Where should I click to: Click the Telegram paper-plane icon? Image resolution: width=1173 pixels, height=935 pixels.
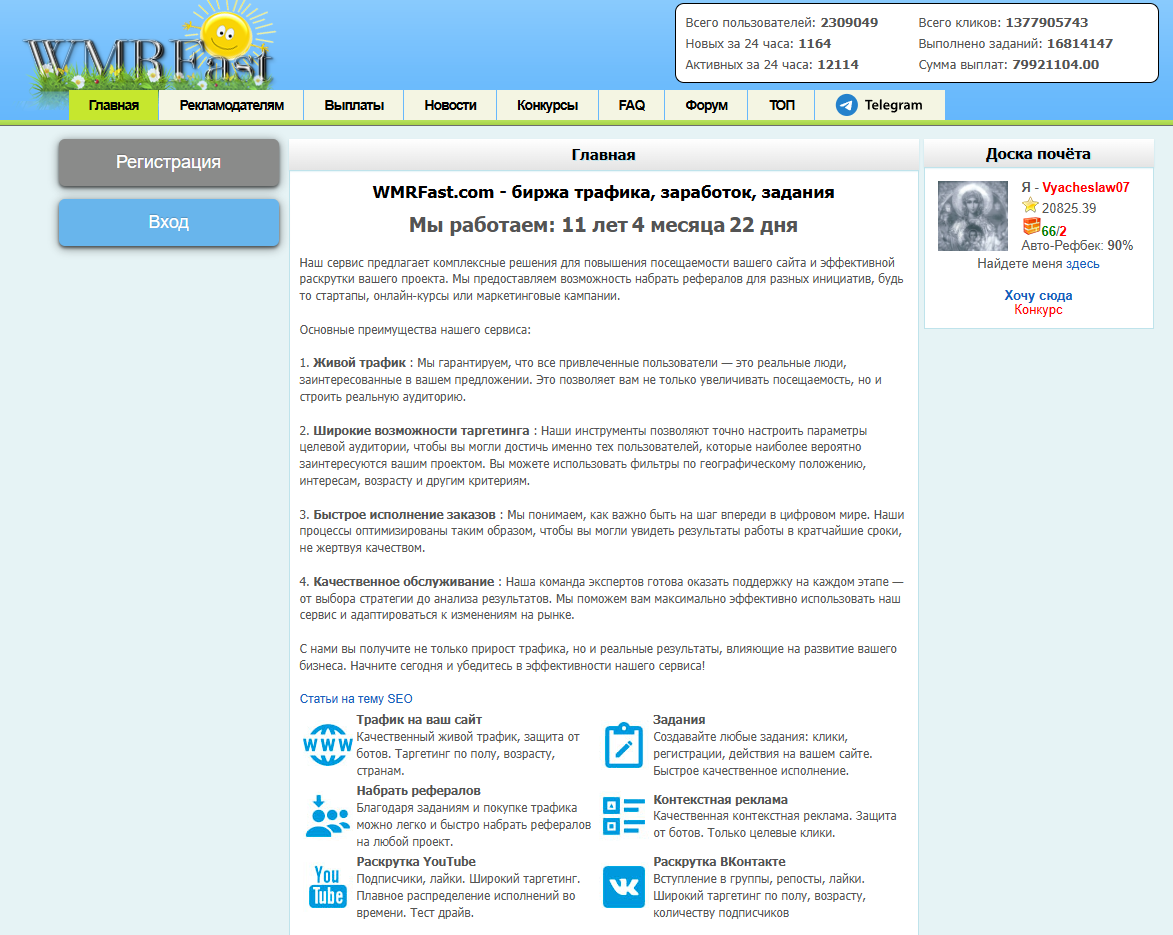coord(846,105)
